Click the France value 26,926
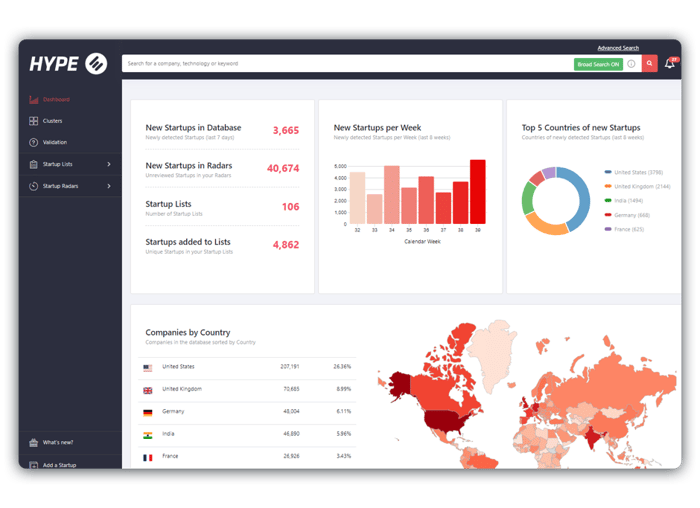700x508 pixels. (291, 456)
